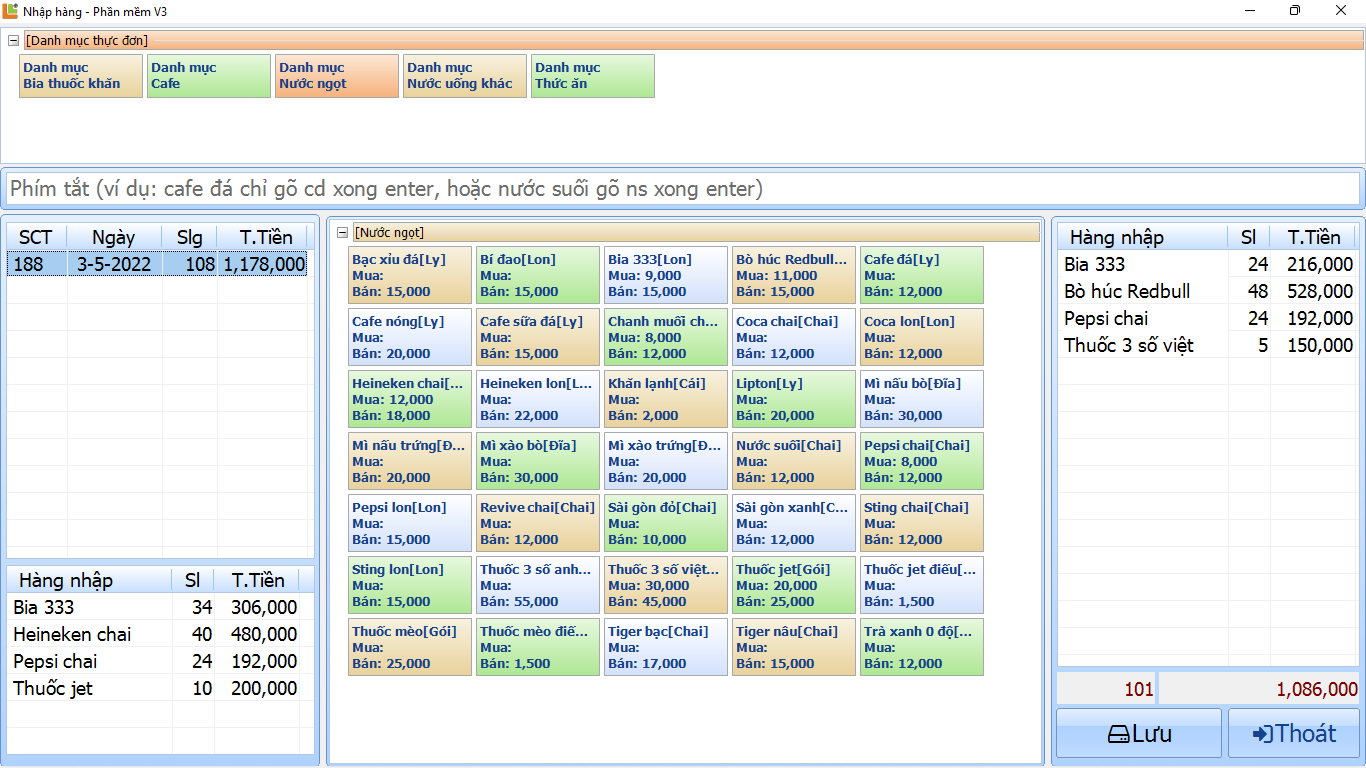This screenshot has height=768, width=1366.
Task: Click the shortcut key input field
Action: [683, 189]
